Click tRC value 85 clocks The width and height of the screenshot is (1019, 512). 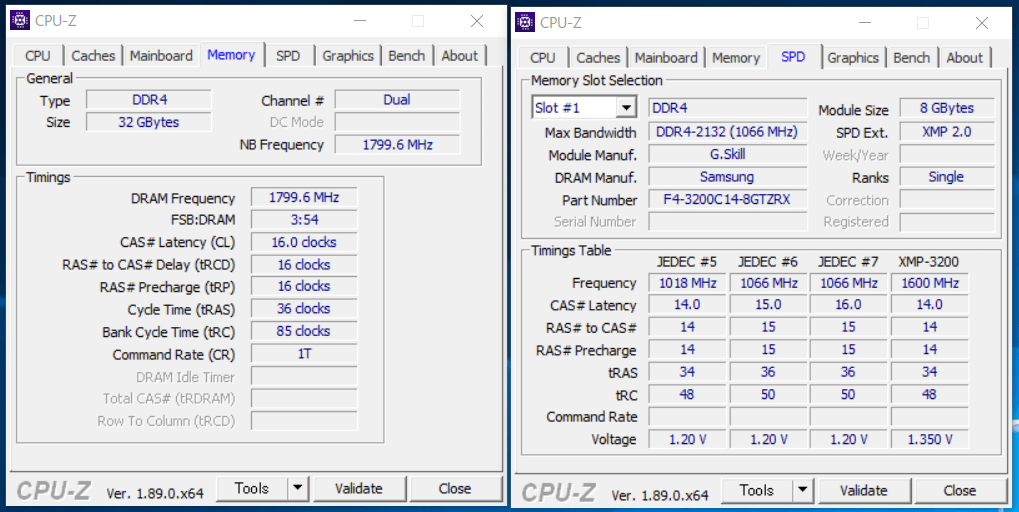(x=304, y=331)
